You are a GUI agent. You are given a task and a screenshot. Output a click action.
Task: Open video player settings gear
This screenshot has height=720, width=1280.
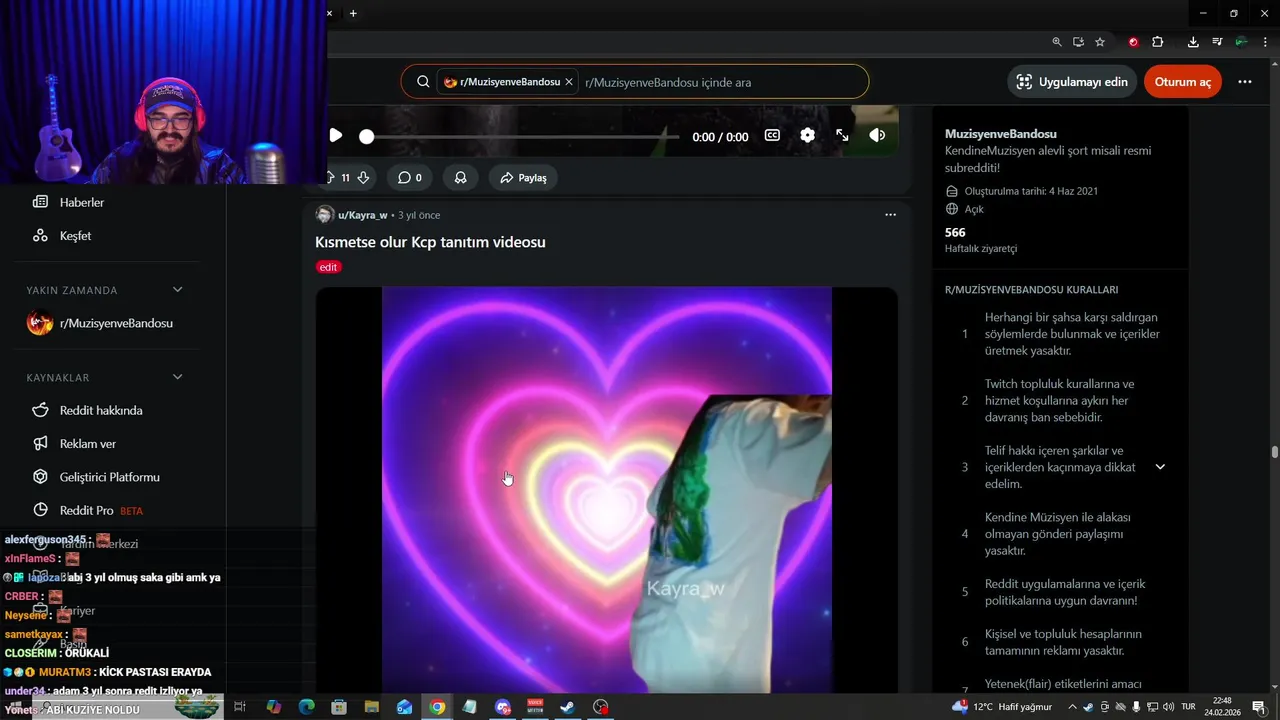(807, 135)
